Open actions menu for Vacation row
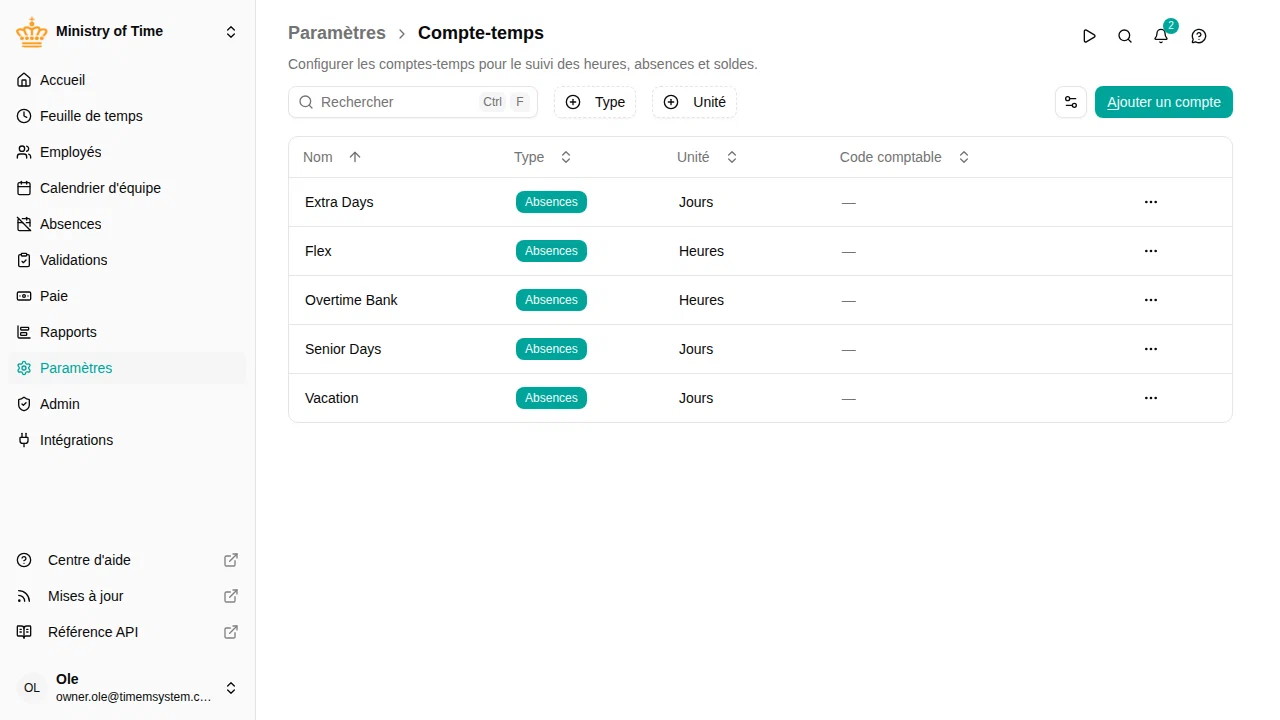 coord(1151,398)
